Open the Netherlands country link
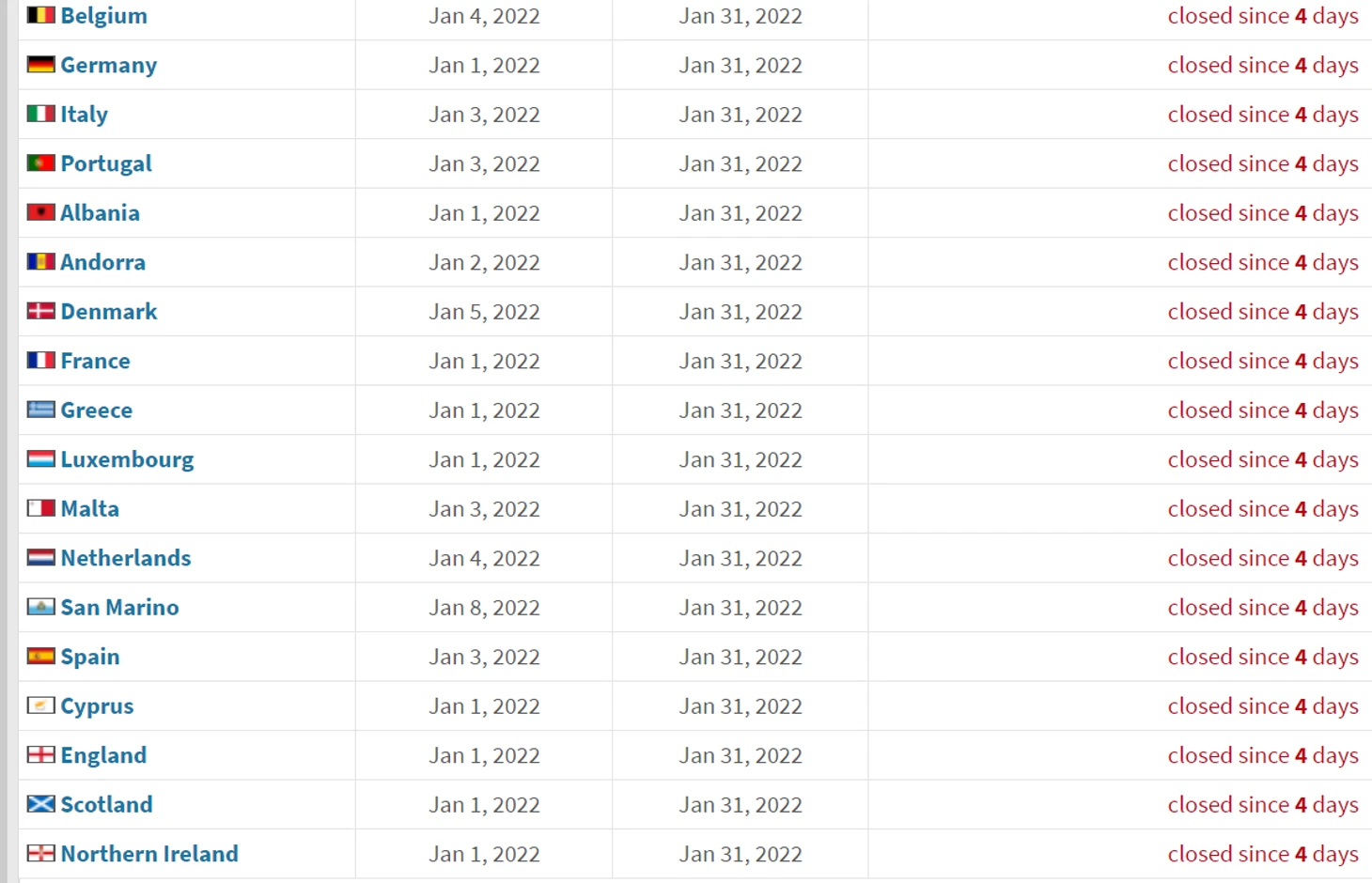Viewport: 1372px width, 883px height. (126, 558)
